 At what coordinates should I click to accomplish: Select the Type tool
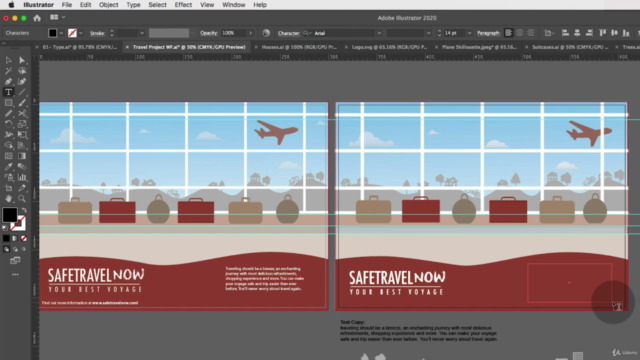pyautogui.click(x=9, y=92)
